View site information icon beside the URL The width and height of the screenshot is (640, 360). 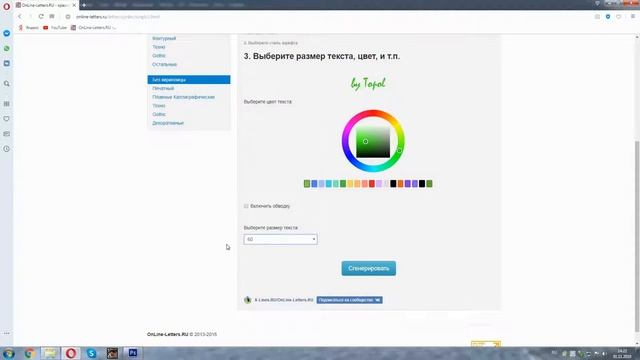68,17
